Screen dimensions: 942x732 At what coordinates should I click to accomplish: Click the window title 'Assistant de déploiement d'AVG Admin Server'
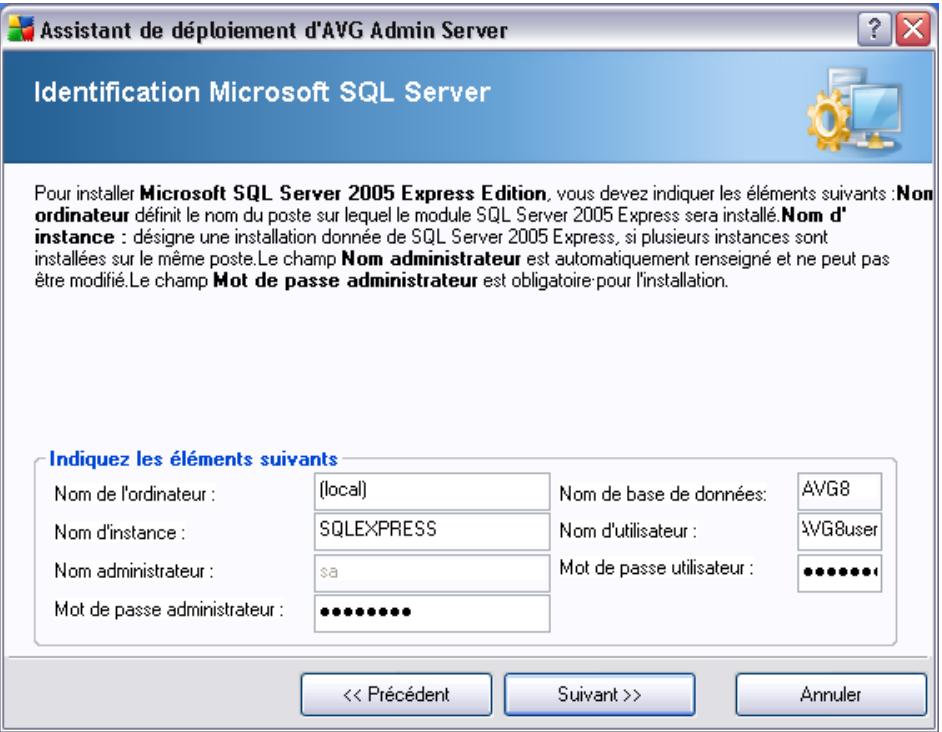(274, 30)
